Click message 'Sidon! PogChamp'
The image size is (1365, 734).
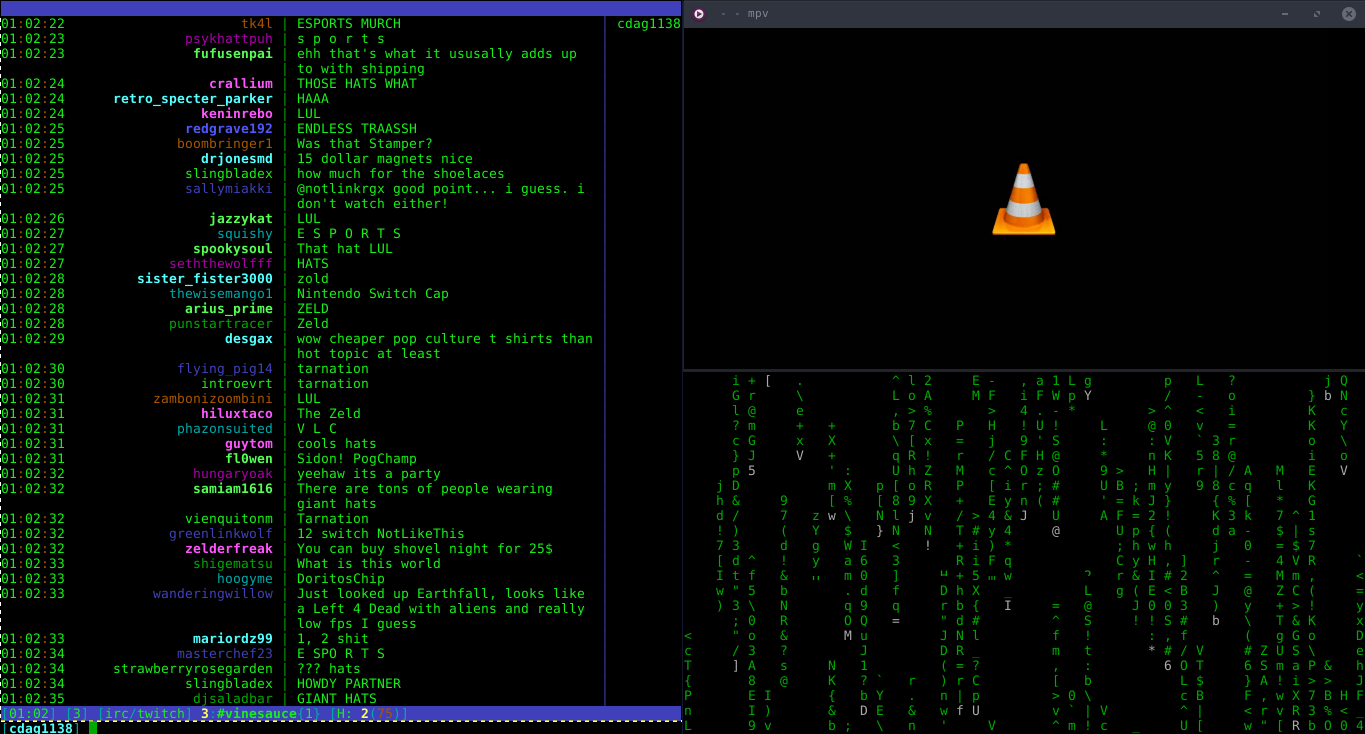pos(357,459)
